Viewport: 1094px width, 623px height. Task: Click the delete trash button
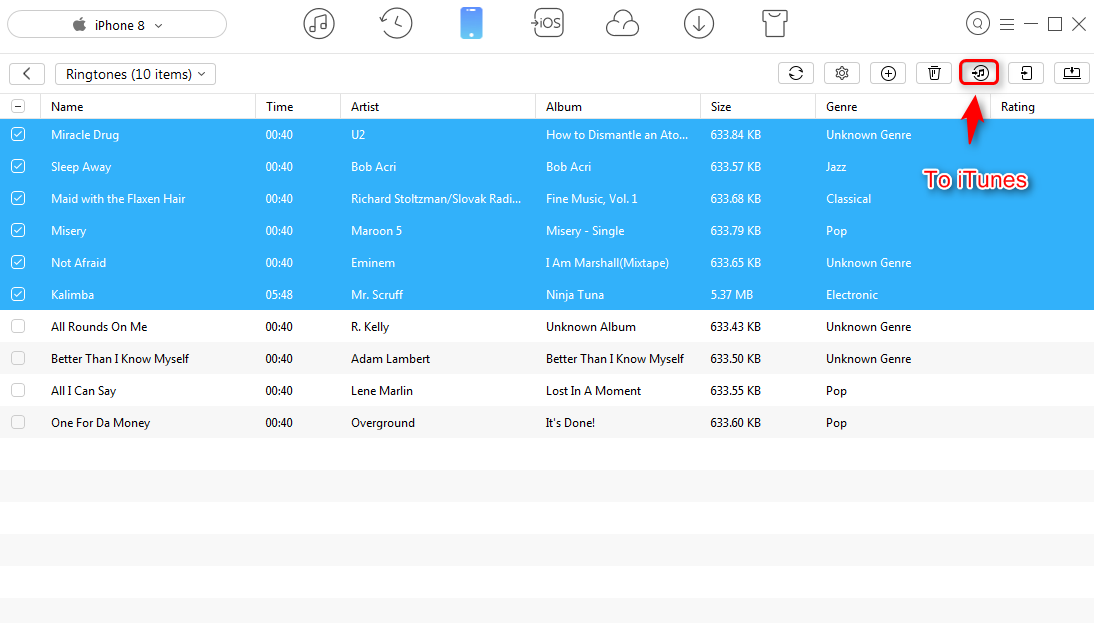(934, 73)
